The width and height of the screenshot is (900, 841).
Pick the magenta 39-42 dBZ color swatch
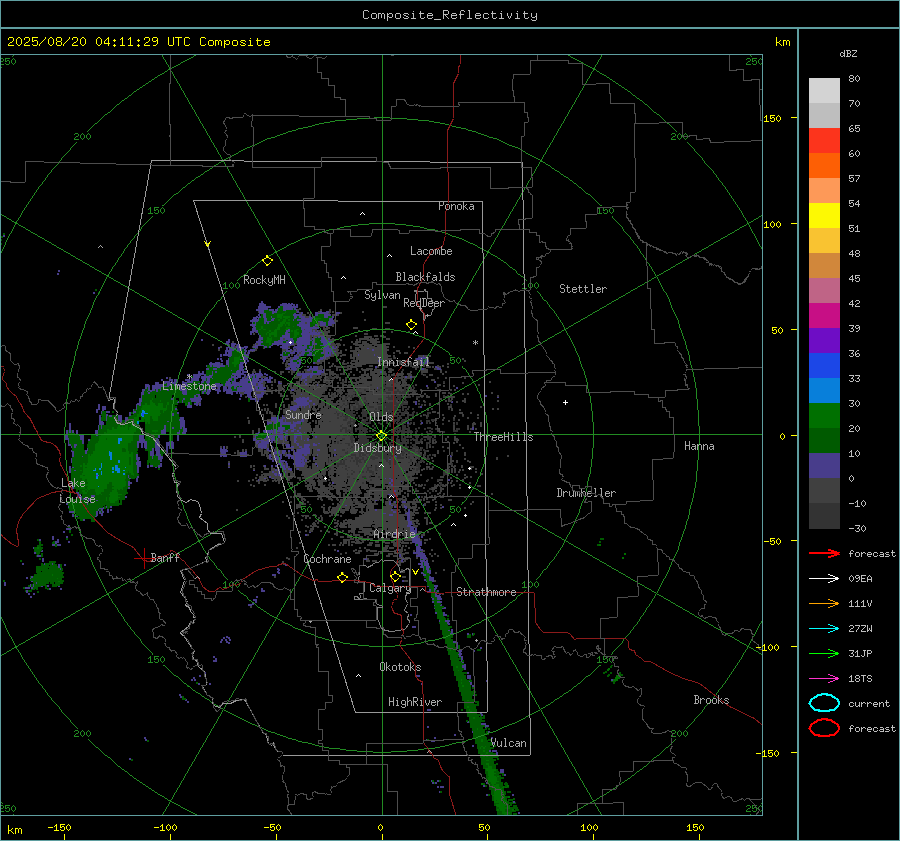click(x=824, y=316)
